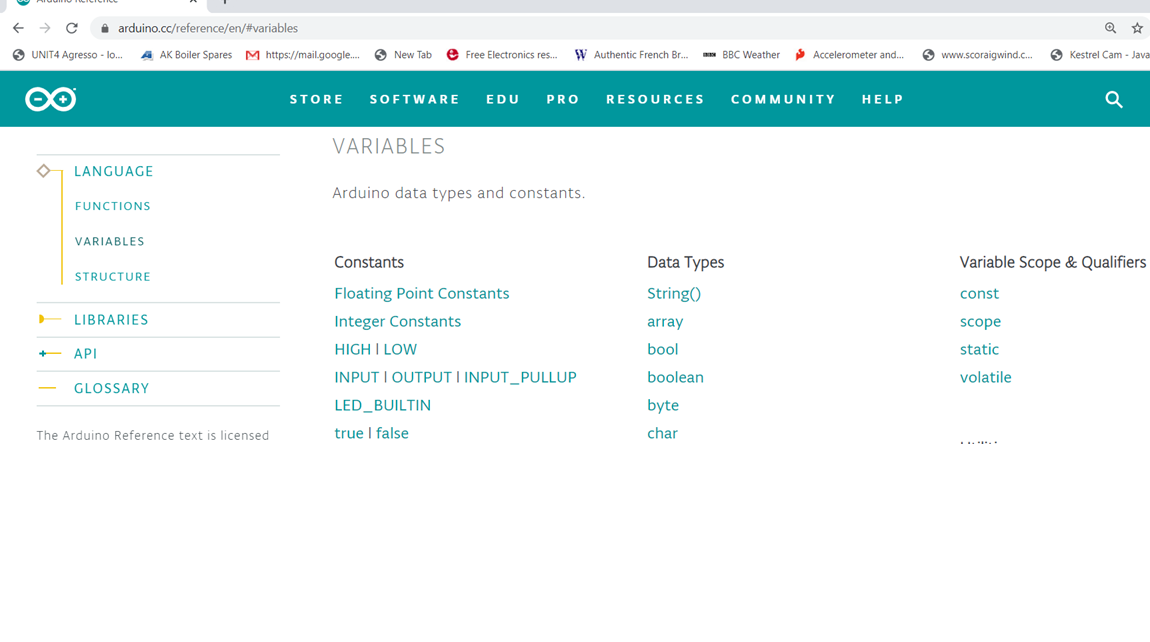The image size is (1150, 642).
Task: Bookmark this page with star icon
Action: tap(1137, 28)
